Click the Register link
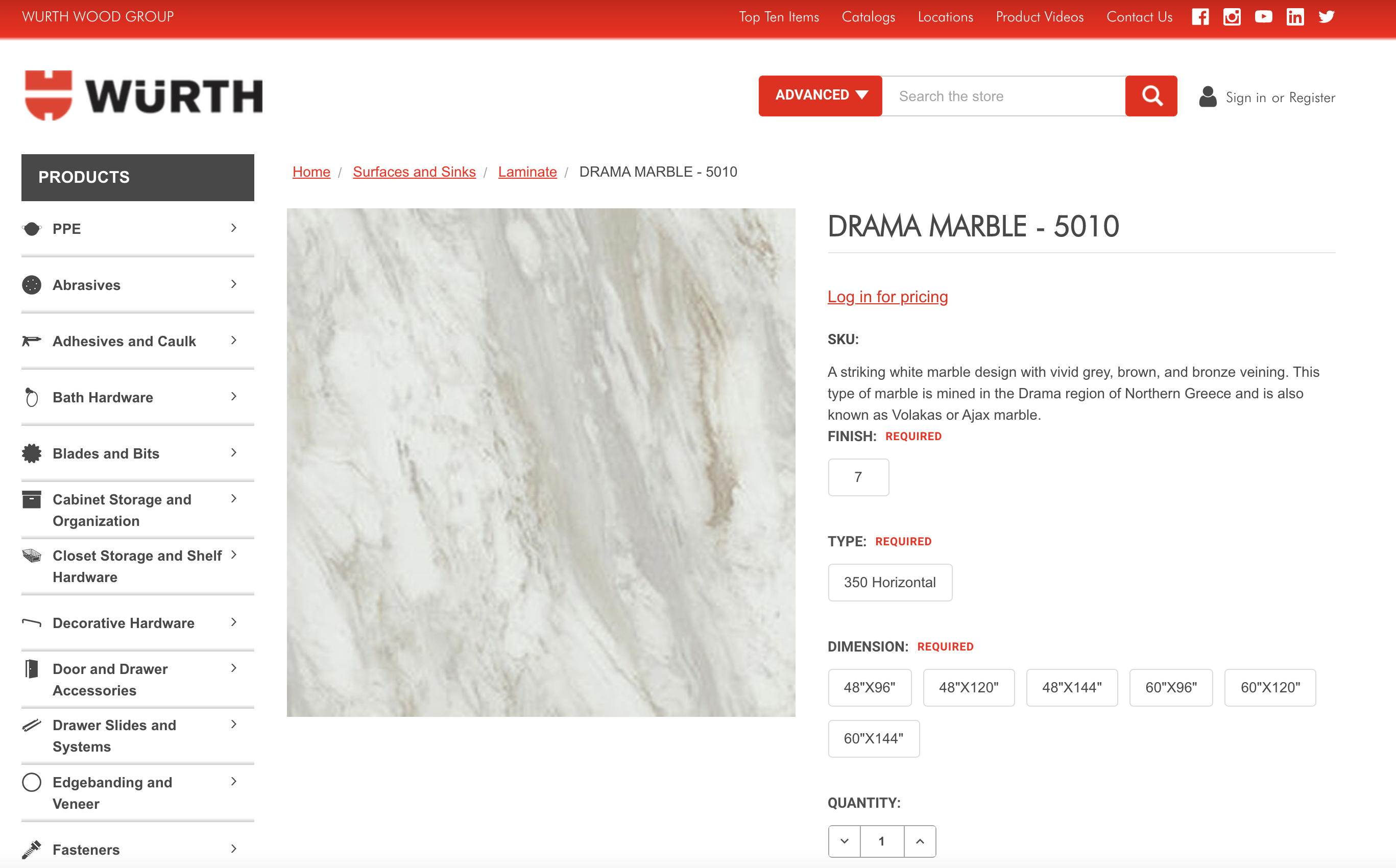The image size is (1396, 868). tap(1312, 98)
